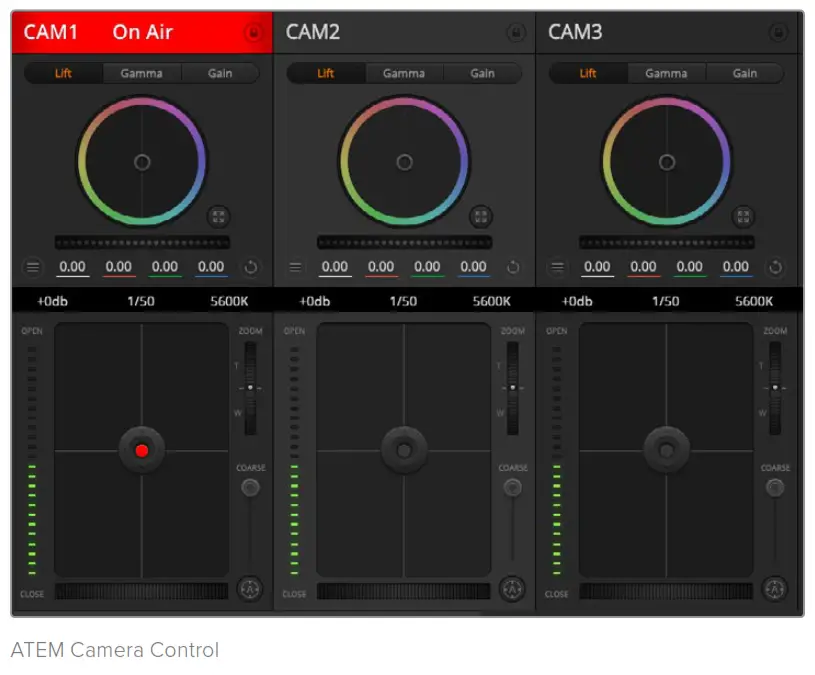
Task: Select the Gamma tab in CAM1
Action: (142, 73)
